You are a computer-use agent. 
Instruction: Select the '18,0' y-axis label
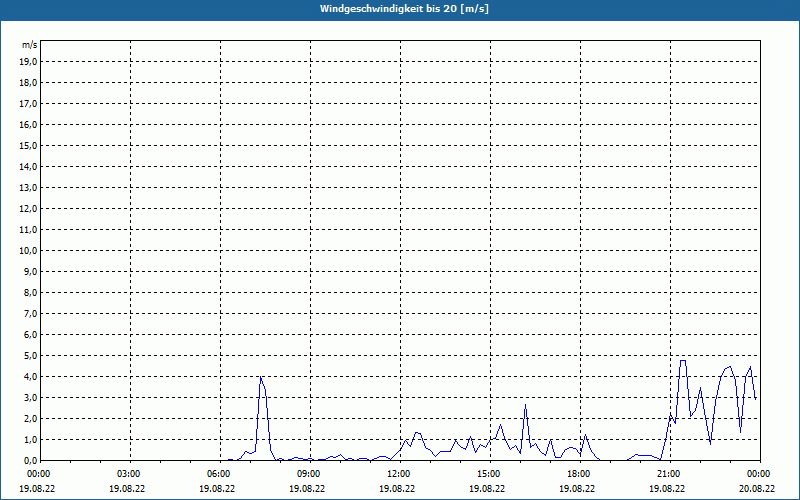point(29,83)
